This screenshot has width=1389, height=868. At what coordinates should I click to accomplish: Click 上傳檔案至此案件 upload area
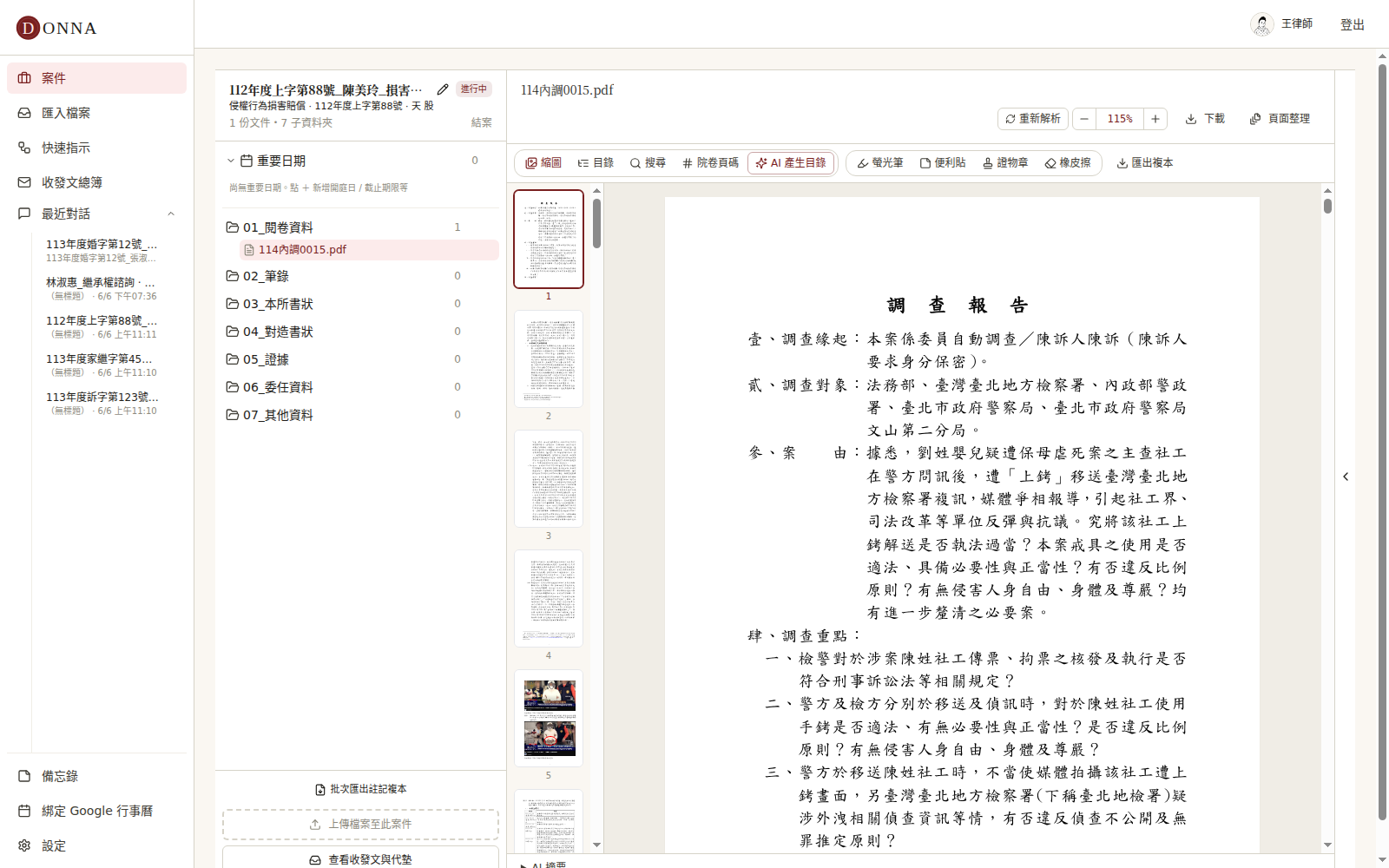pos(361,825)
